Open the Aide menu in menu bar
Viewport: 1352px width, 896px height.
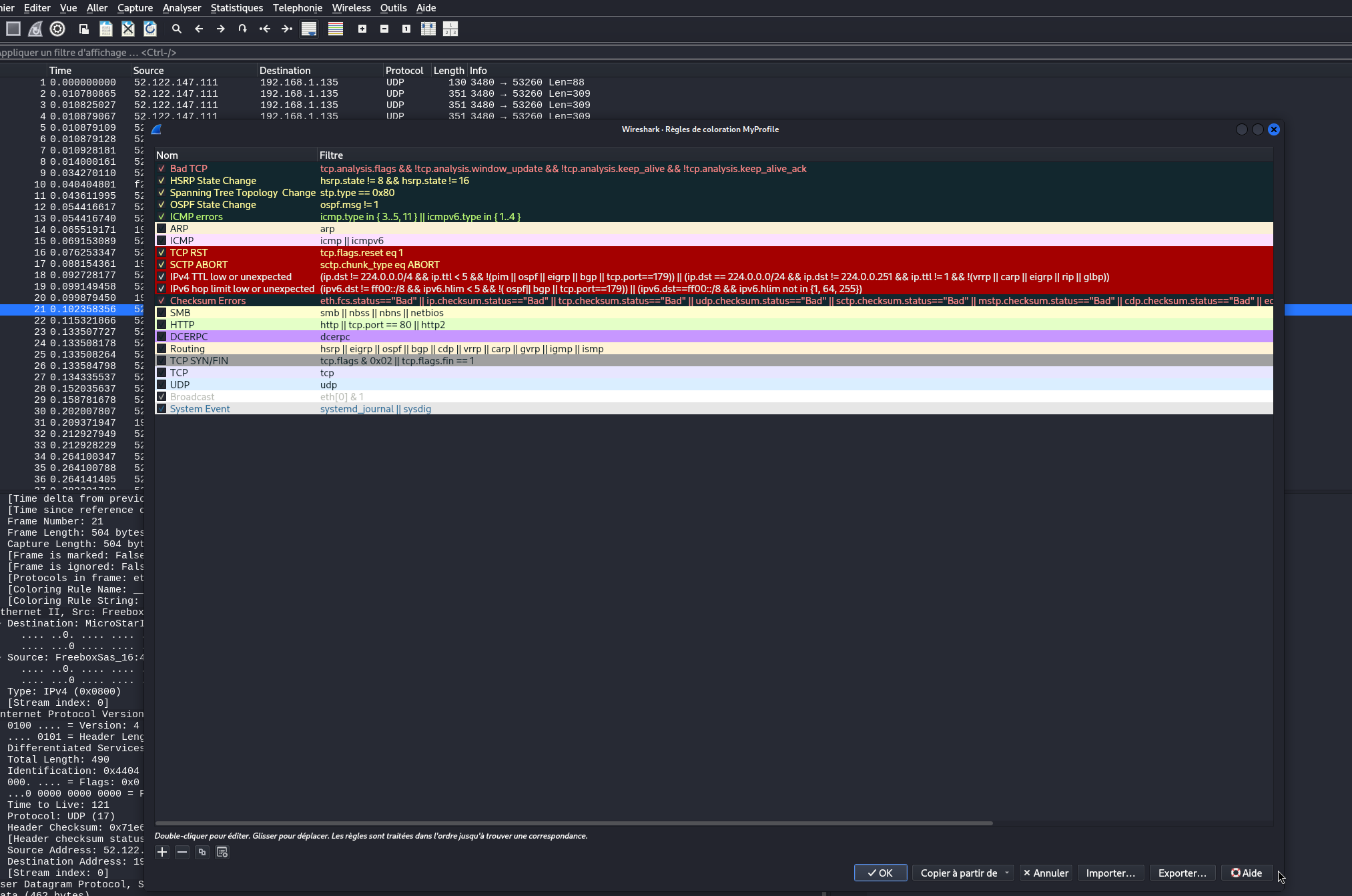(x=426, y=8)
